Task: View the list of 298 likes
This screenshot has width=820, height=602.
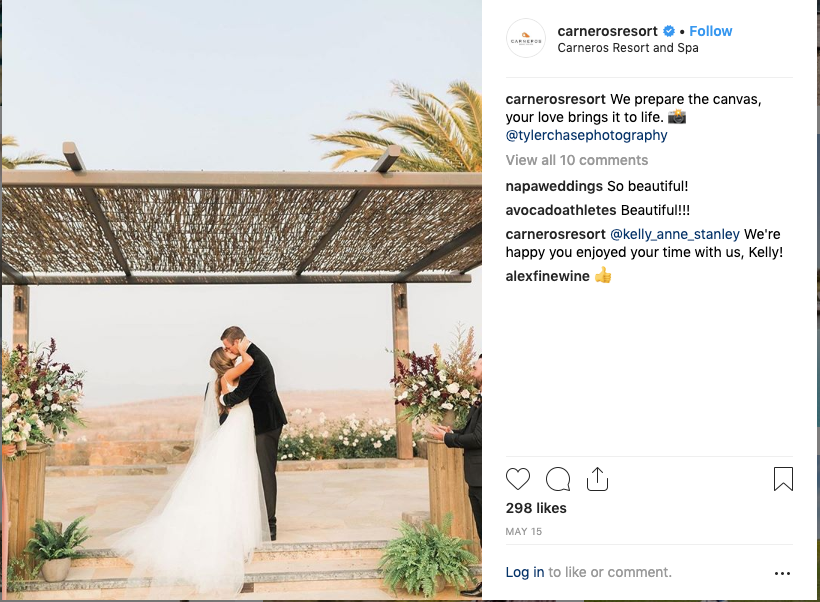Action: click(536, 508)
